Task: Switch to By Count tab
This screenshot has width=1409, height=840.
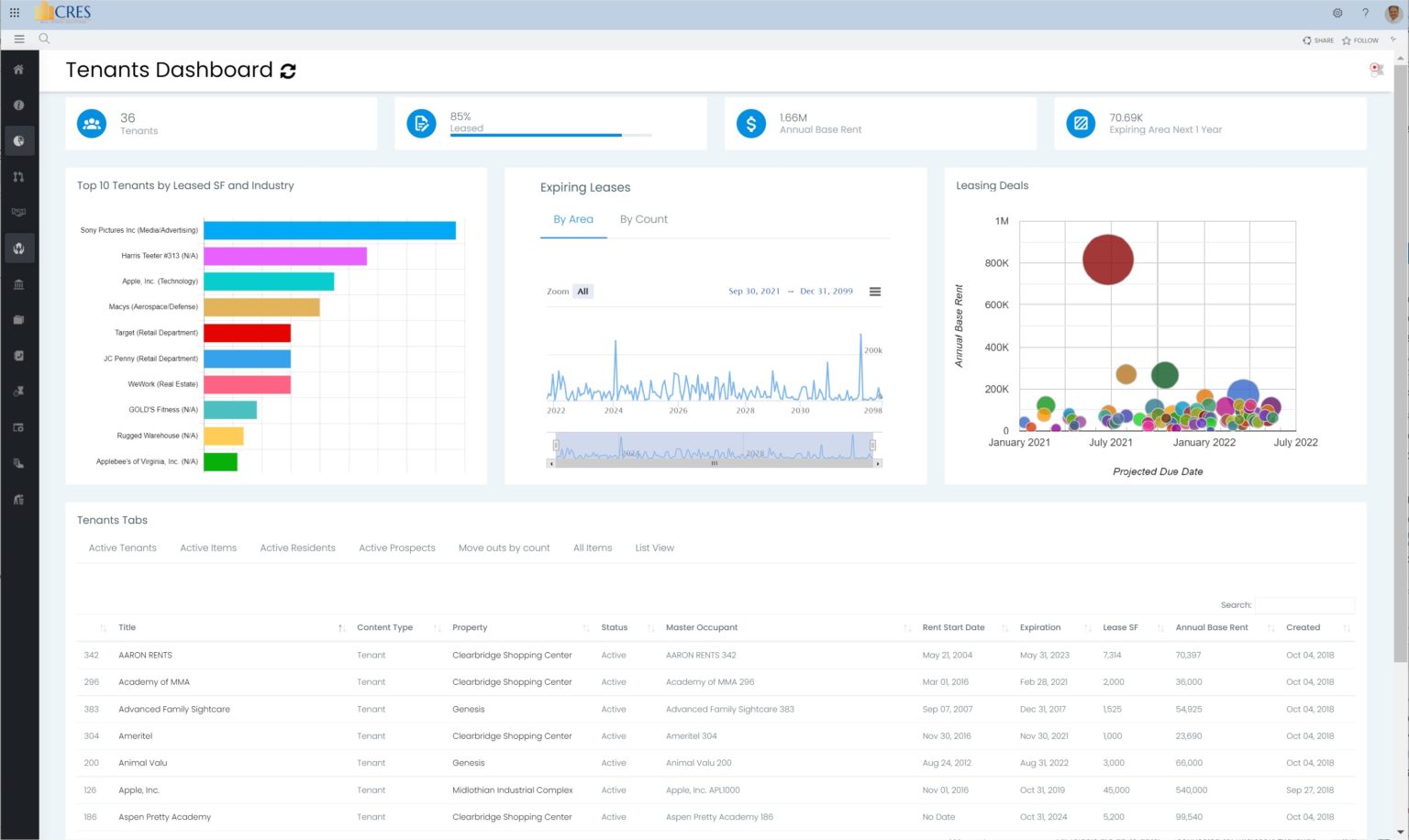Action: [644, 219]
